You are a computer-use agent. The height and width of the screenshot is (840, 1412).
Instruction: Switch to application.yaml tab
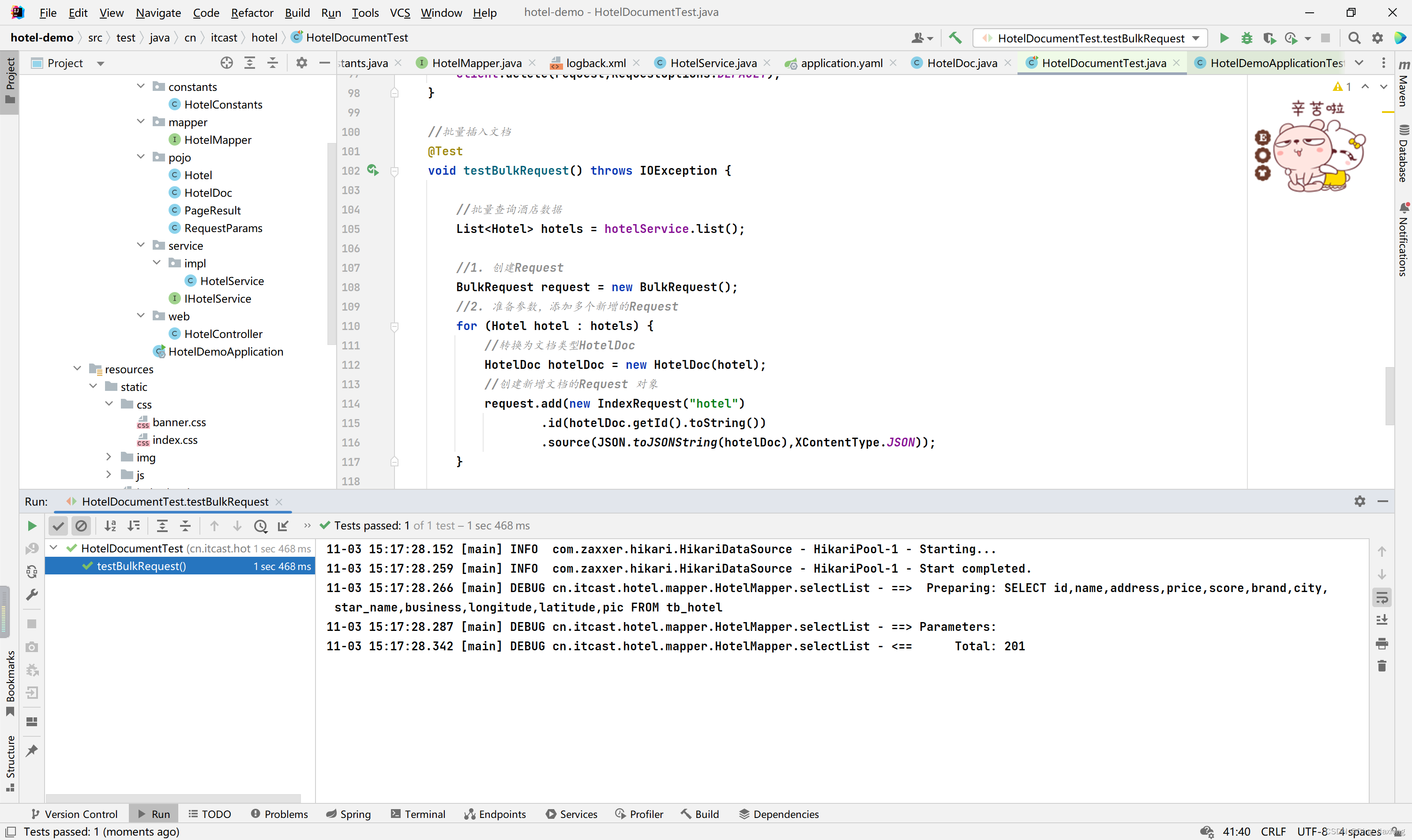841,63
